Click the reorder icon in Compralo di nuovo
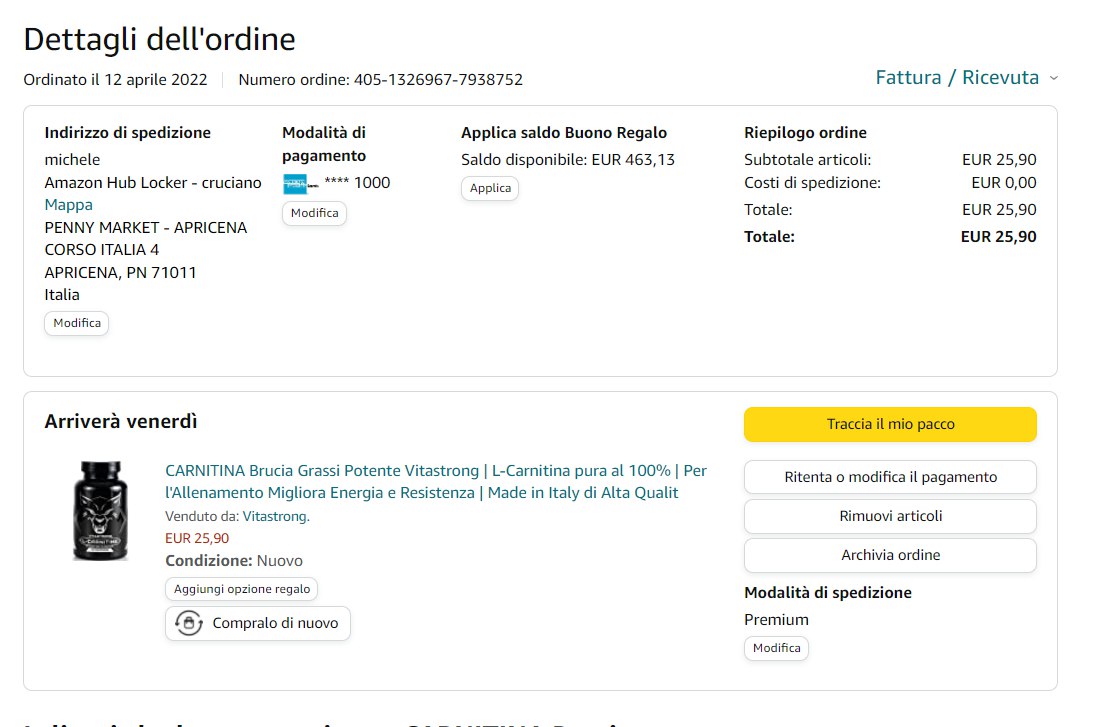Viewport: 1096px width, 727px height. [x=189, y=623]
